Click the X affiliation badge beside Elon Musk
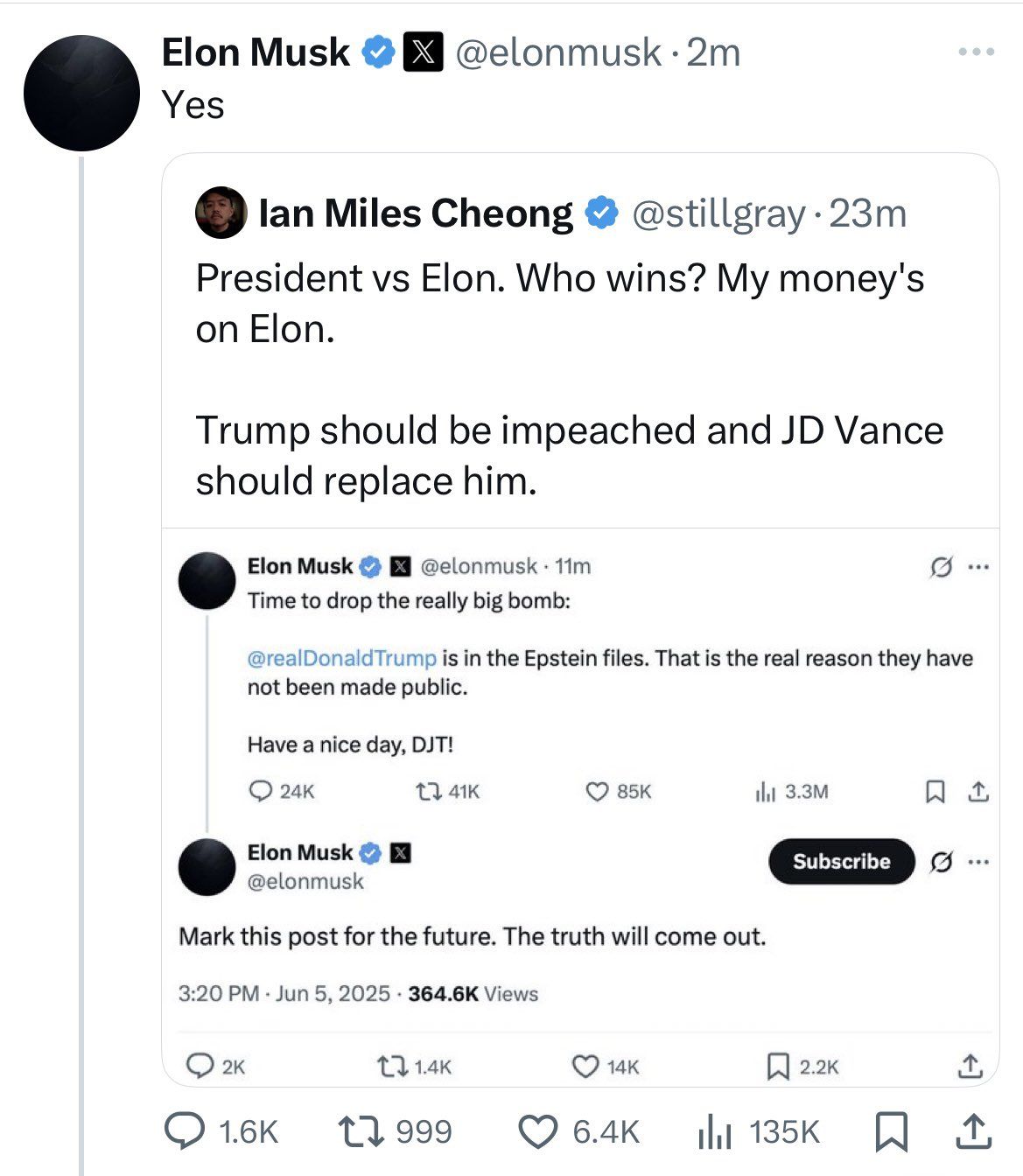Screen dimensions: 1023x1176 (x=423, y=52)
